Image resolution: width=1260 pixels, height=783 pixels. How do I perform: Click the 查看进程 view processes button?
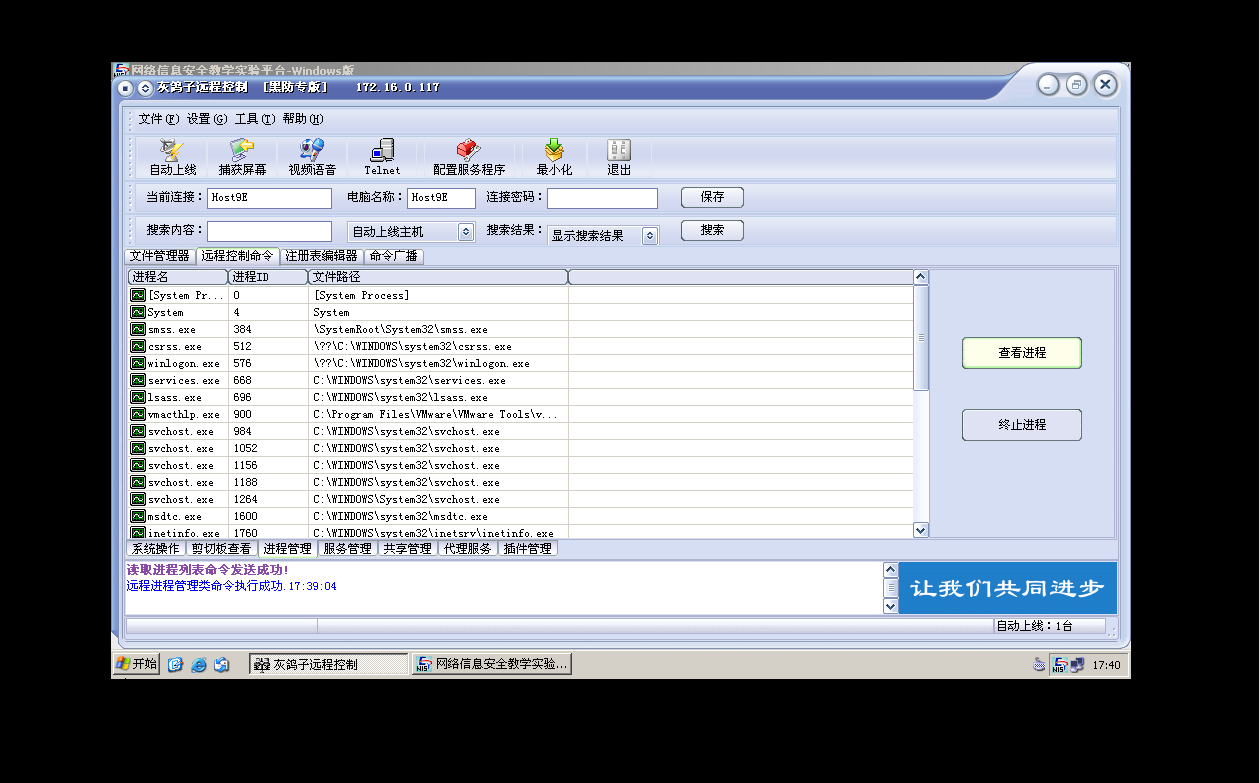point(1021,353)
